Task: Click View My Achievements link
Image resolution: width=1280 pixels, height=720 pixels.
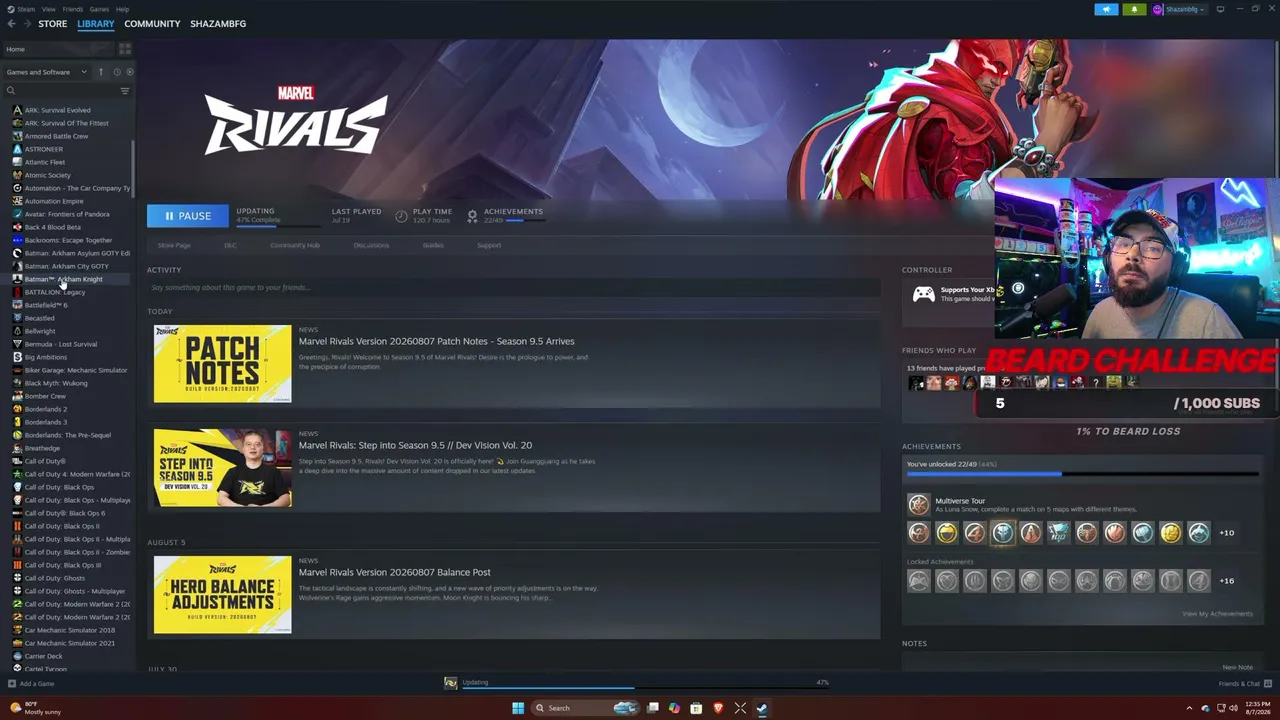Action: tap(1217, 614)
